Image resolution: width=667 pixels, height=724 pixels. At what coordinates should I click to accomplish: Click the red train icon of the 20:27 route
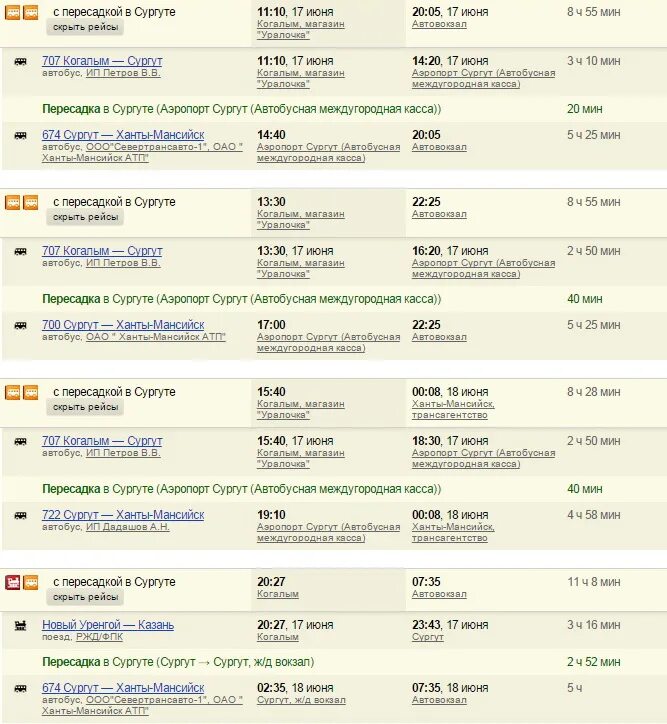coord(13,582)
